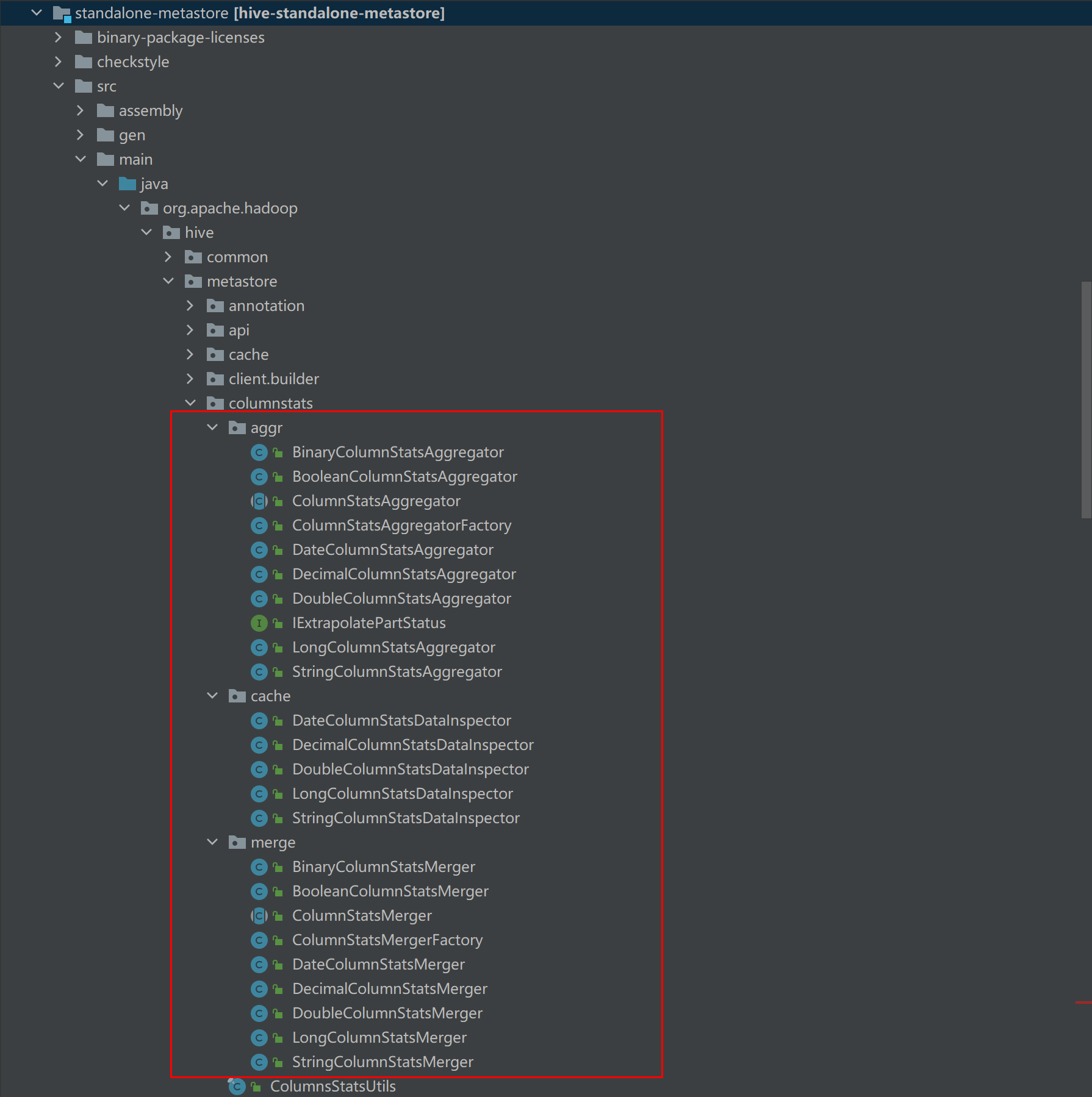Expand the annotation package
This screenshot has height=1097, width=1092.
pos(190,306)
